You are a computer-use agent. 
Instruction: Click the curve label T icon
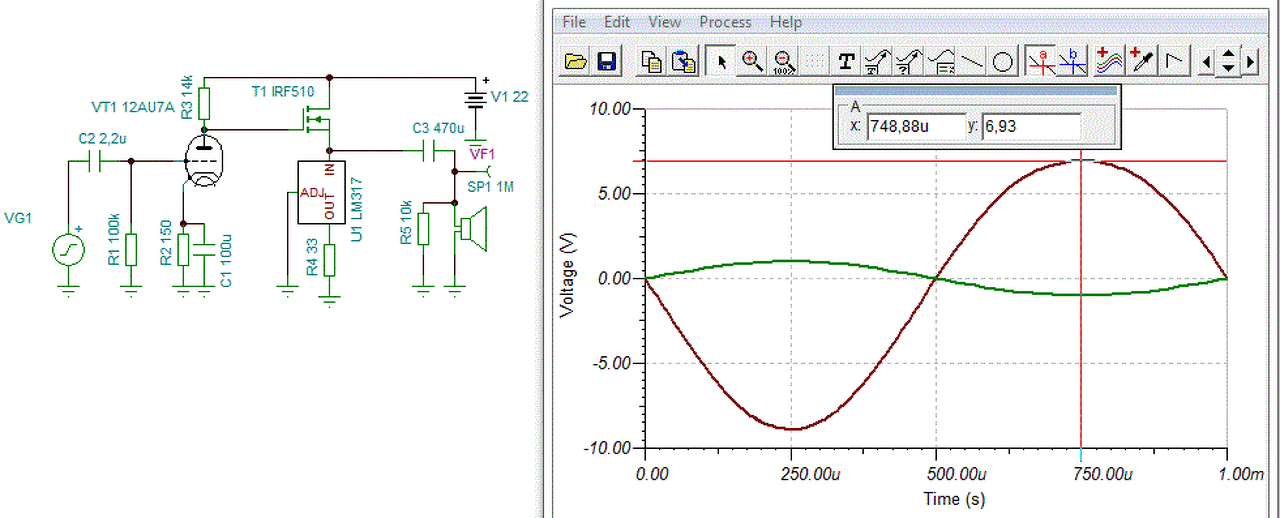[x=877, y=62]
